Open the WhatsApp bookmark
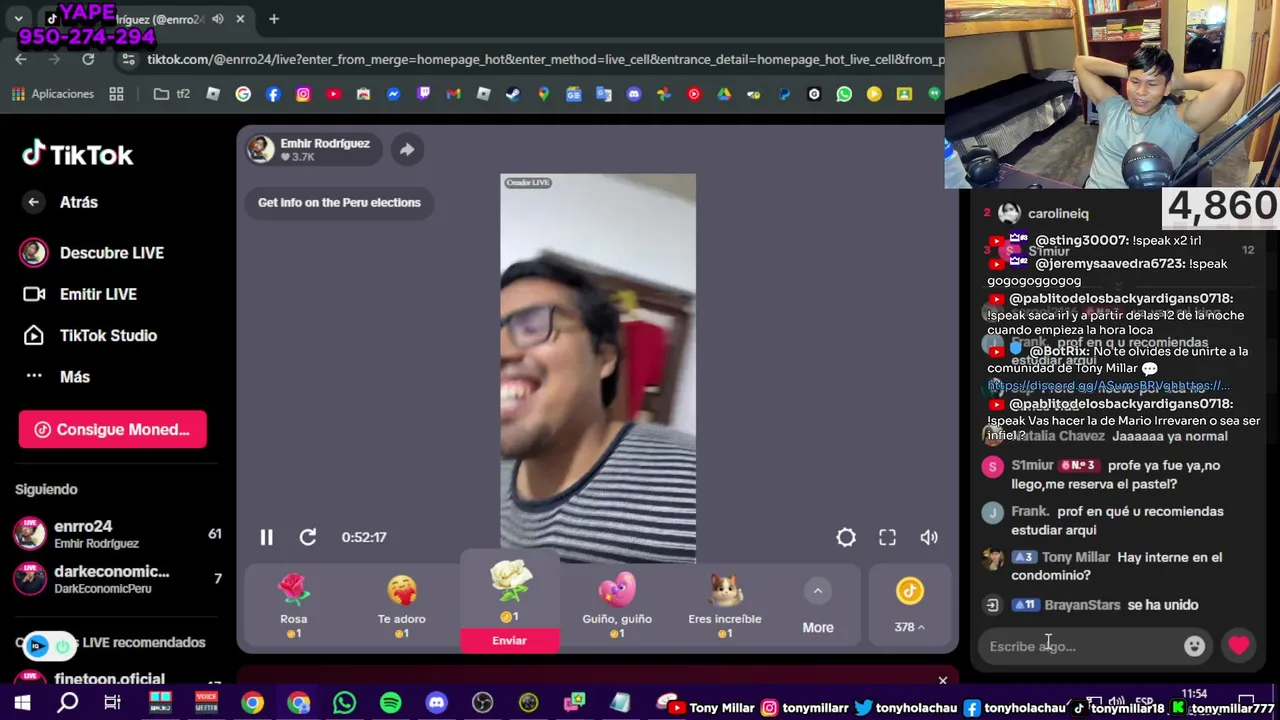 [844, 94]
